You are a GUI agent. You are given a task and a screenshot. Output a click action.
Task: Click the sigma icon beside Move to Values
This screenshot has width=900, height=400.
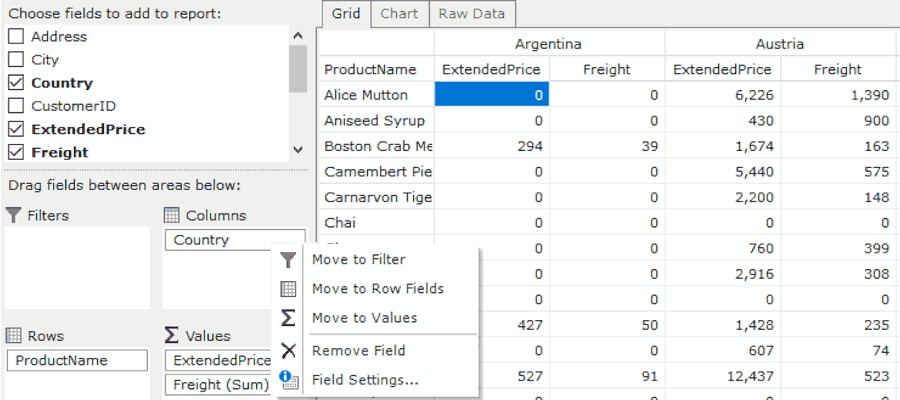point(288,318)
